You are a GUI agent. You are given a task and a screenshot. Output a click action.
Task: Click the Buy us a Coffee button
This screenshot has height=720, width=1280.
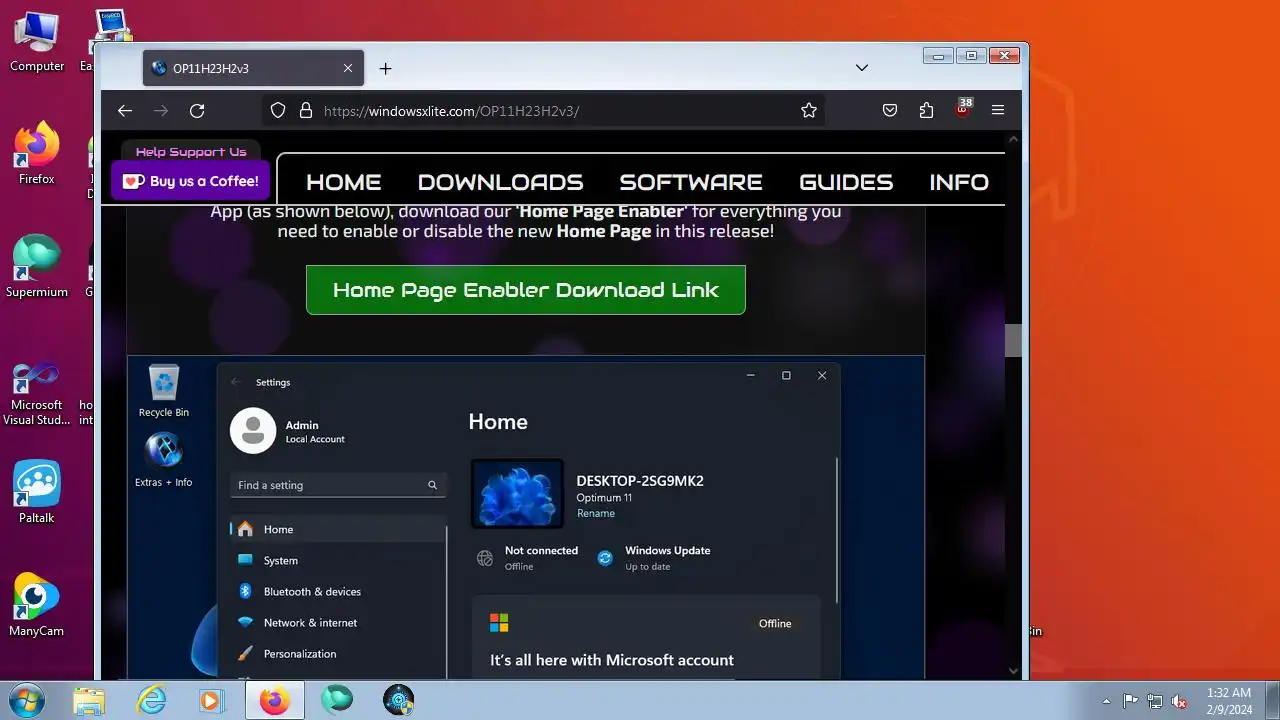[191, 181]
